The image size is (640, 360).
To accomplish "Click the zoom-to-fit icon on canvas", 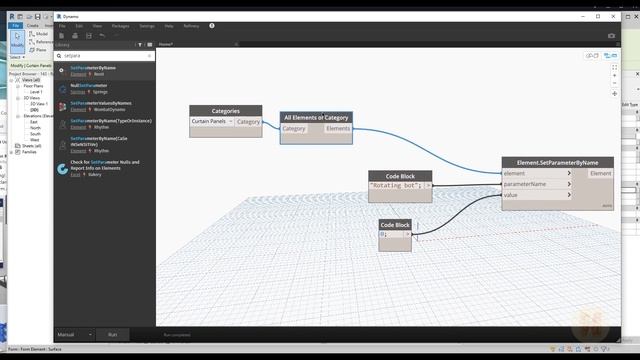I will 614,67.
